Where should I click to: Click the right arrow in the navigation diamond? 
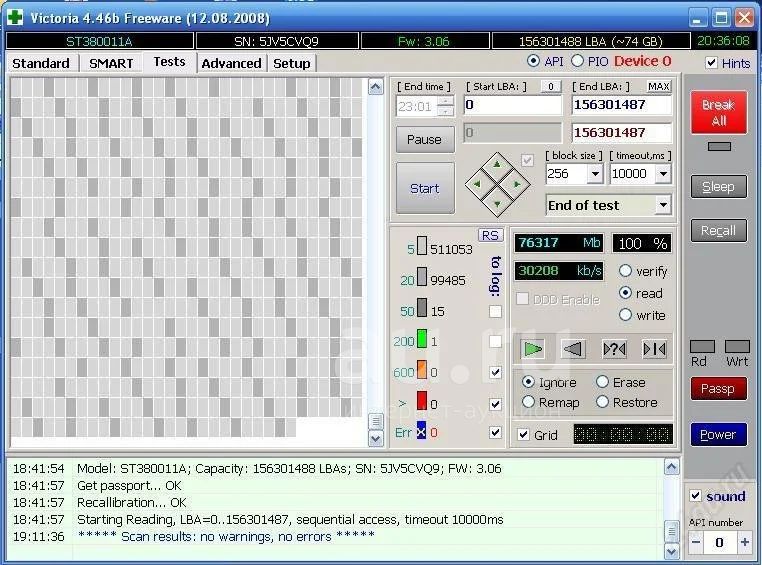pos(517,184)
